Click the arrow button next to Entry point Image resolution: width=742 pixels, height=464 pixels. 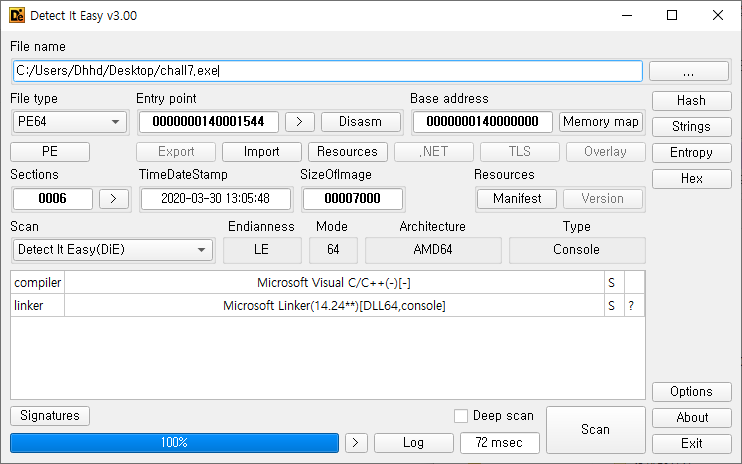[x=300, y=122]
